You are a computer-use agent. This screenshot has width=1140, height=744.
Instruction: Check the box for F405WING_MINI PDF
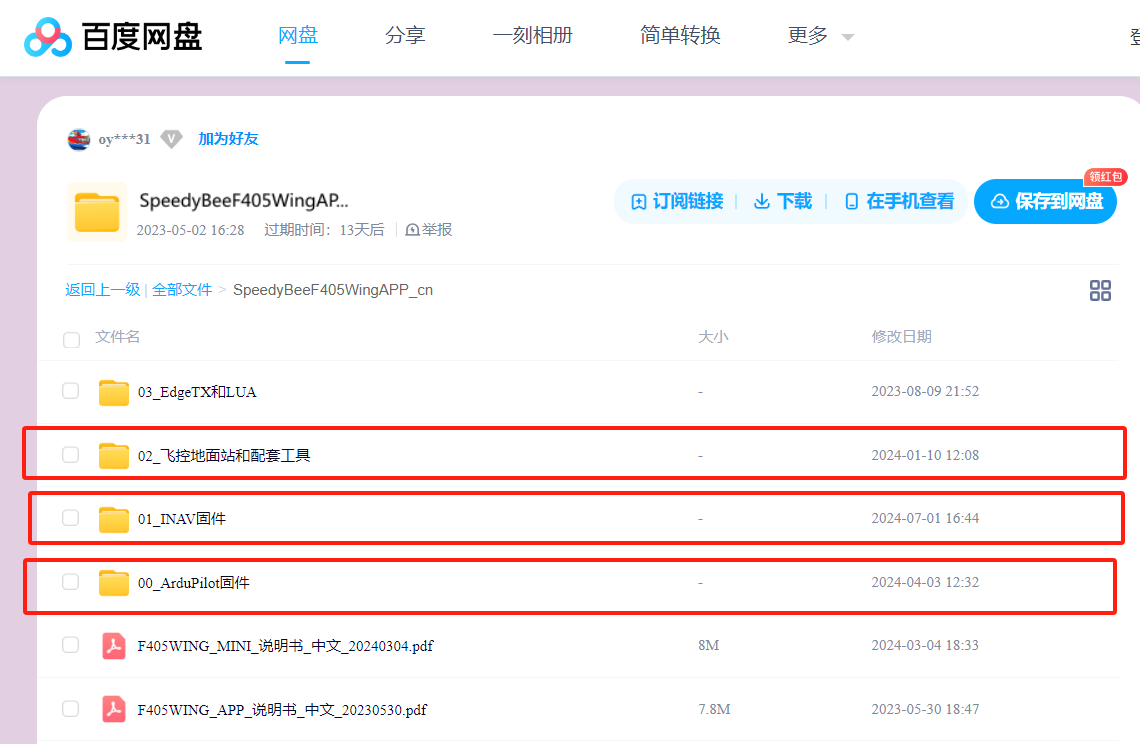pos(71,645)
